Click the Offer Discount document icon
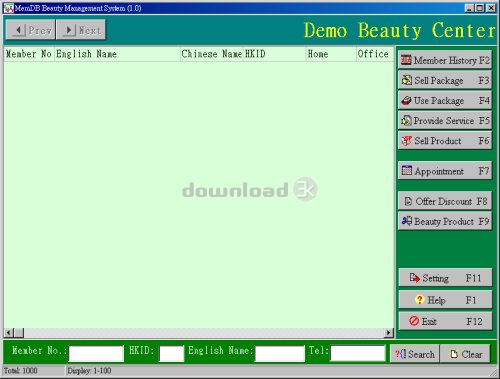This screenshot has width=500, height=379. pyautogui.click(x=408, y=201)
